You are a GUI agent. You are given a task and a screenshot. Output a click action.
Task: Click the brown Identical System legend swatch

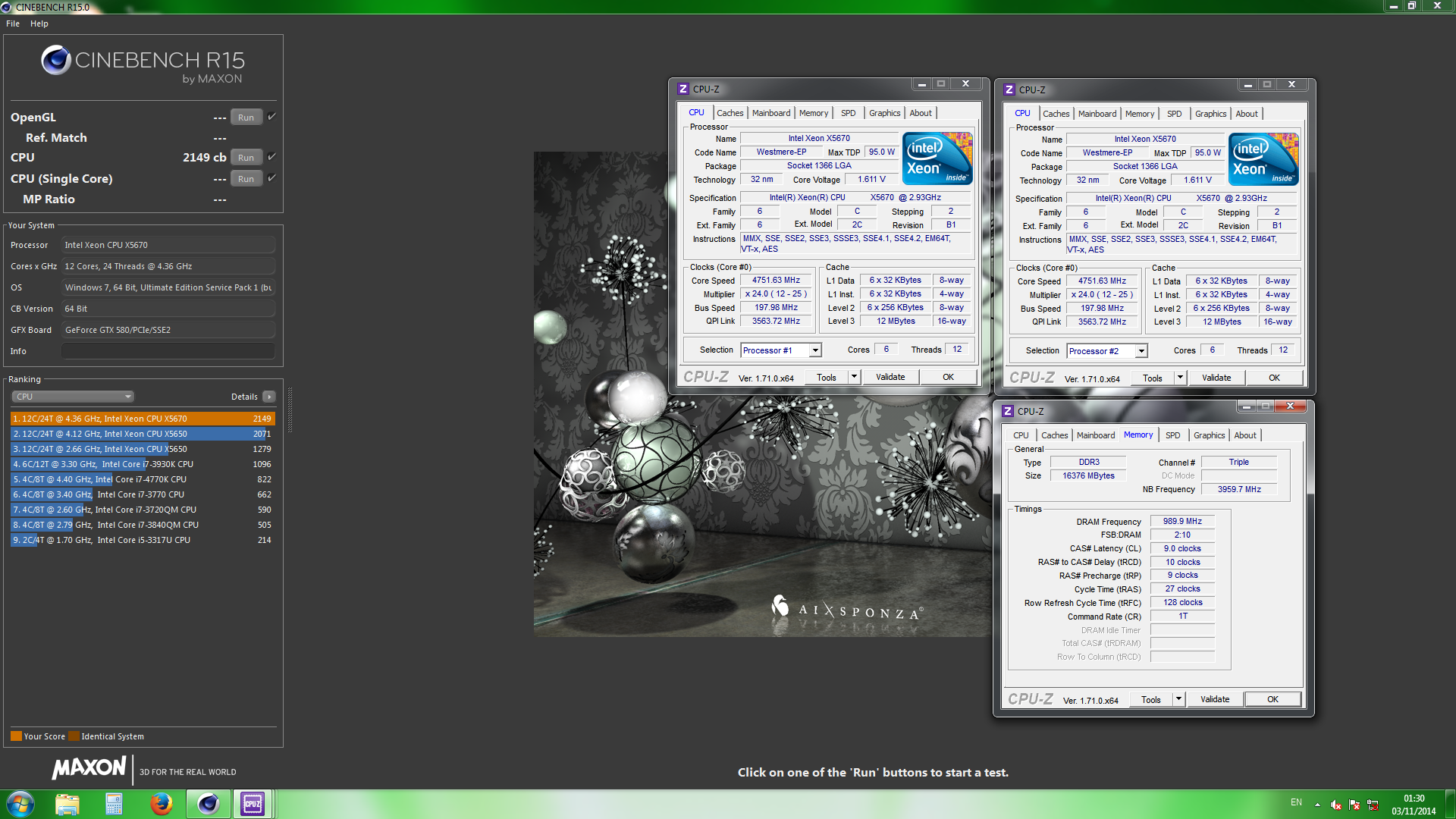pos(74,736)
